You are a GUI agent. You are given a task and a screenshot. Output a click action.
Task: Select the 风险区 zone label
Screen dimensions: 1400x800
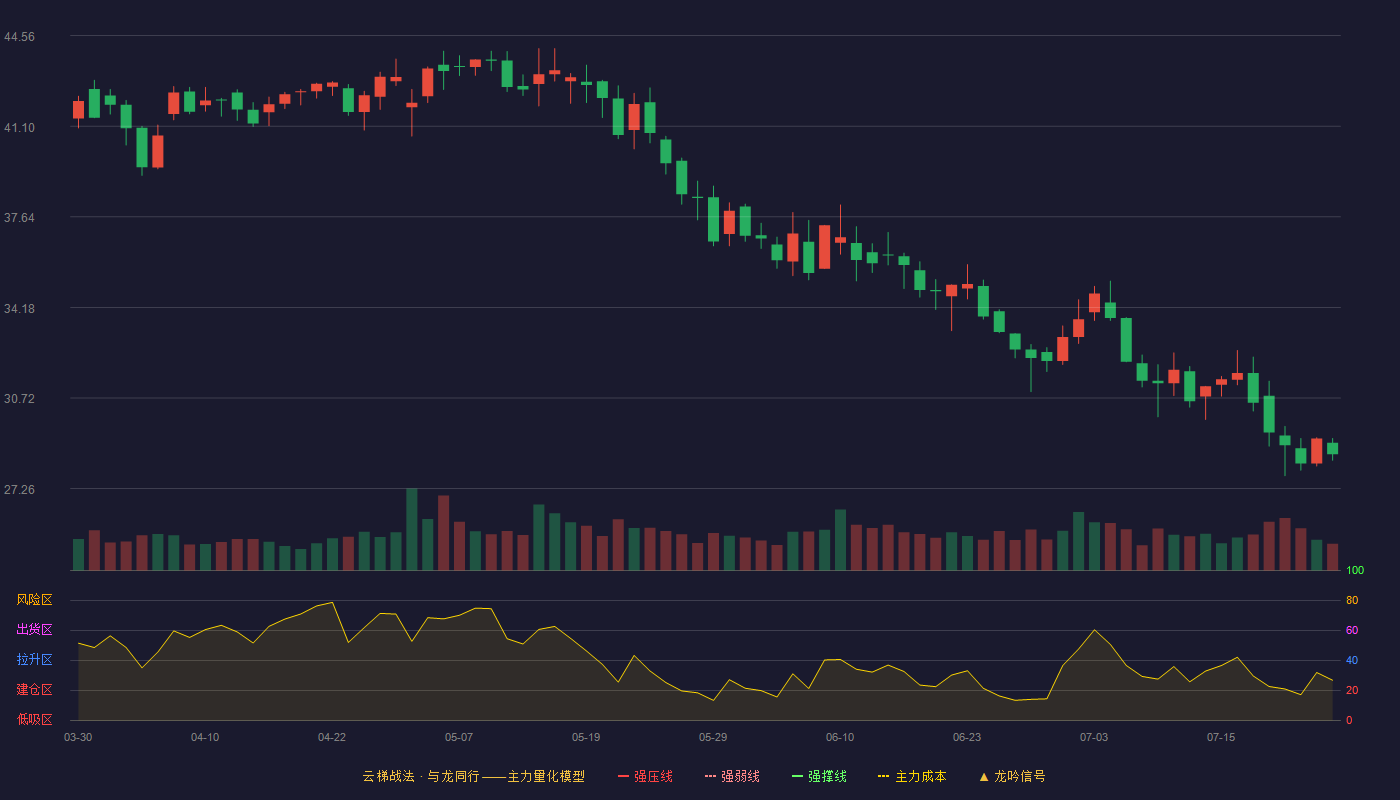[34, 600]
